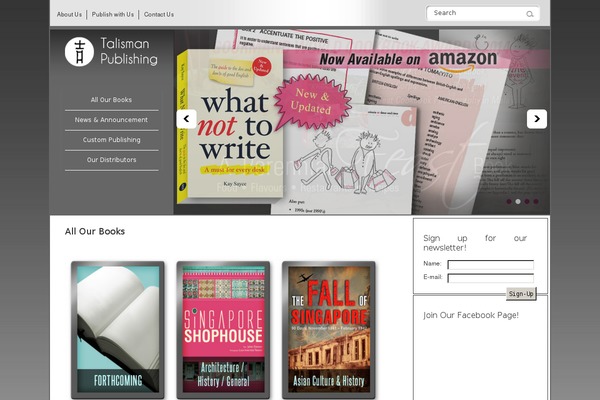Open All Our Books menu item

[x=111, y=100]
